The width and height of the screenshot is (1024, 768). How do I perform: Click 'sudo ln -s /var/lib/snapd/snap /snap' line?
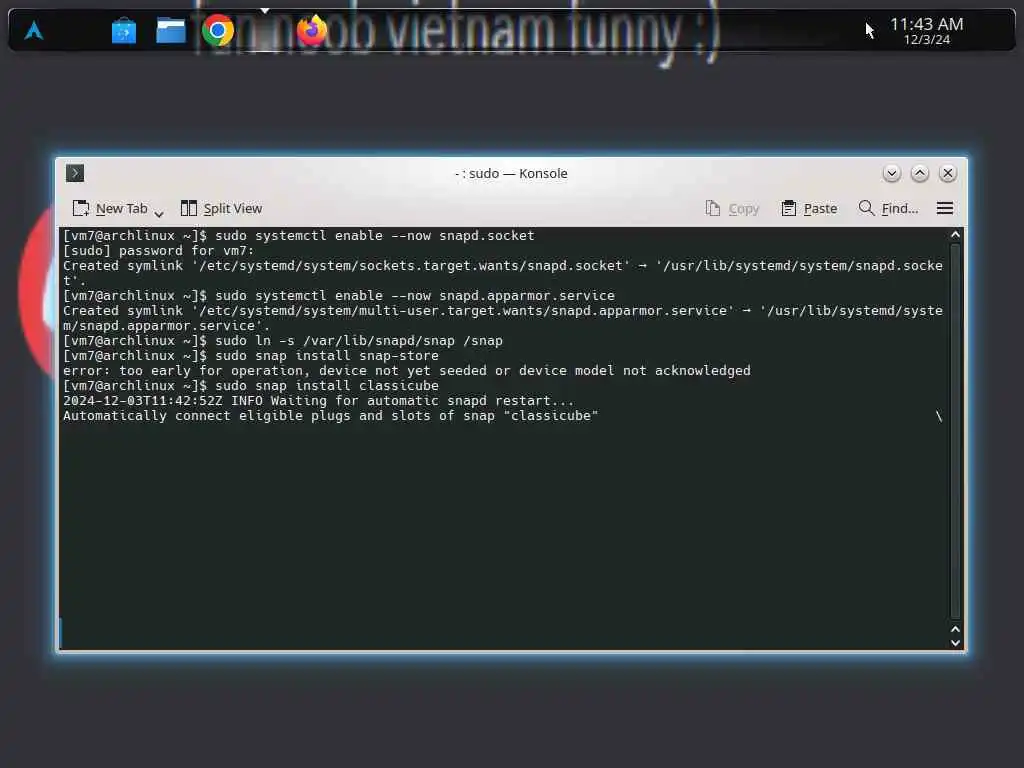tap(359, 341)
